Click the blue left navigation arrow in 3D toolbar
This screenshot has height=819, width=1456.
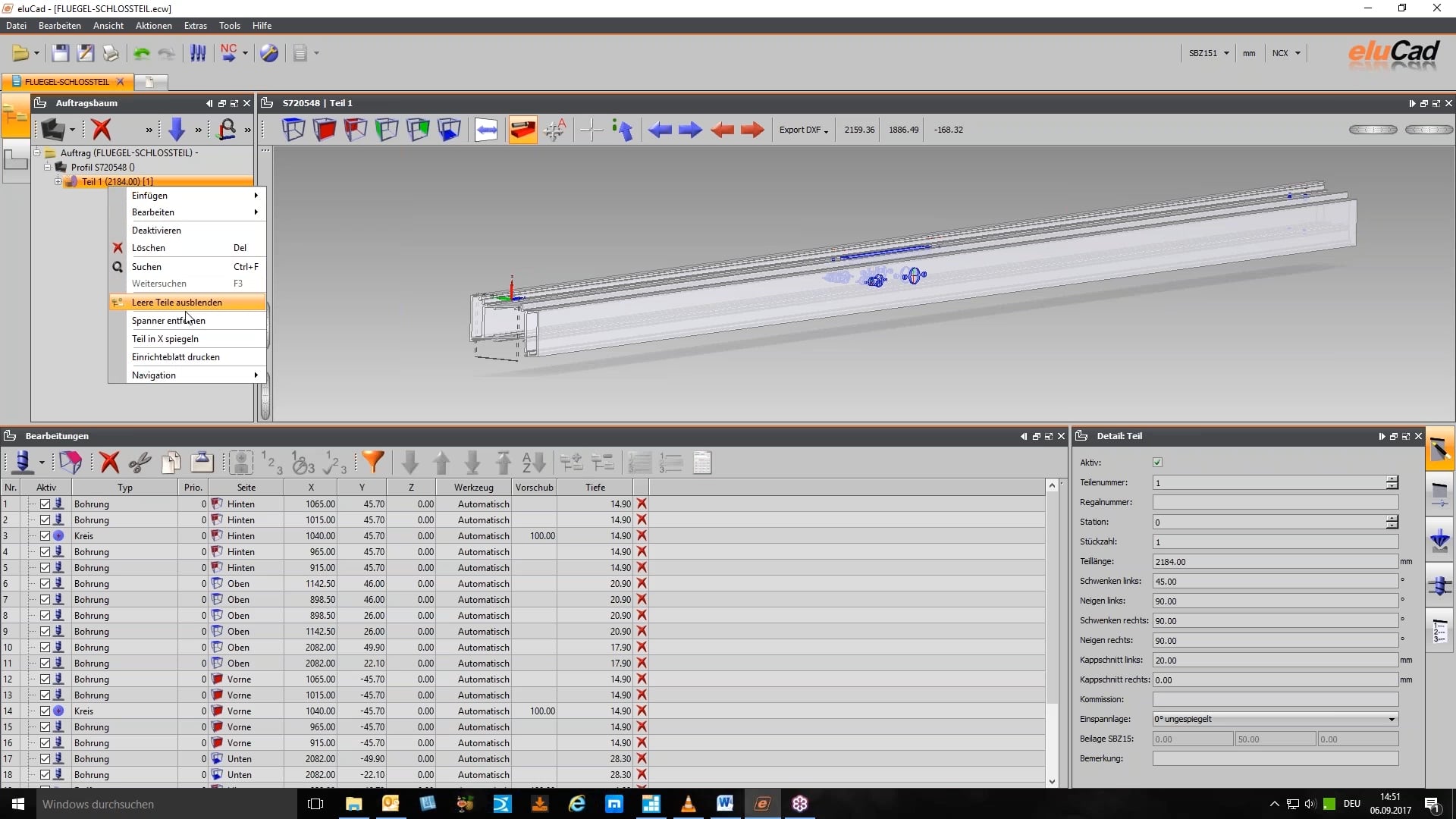pos(660,130)
